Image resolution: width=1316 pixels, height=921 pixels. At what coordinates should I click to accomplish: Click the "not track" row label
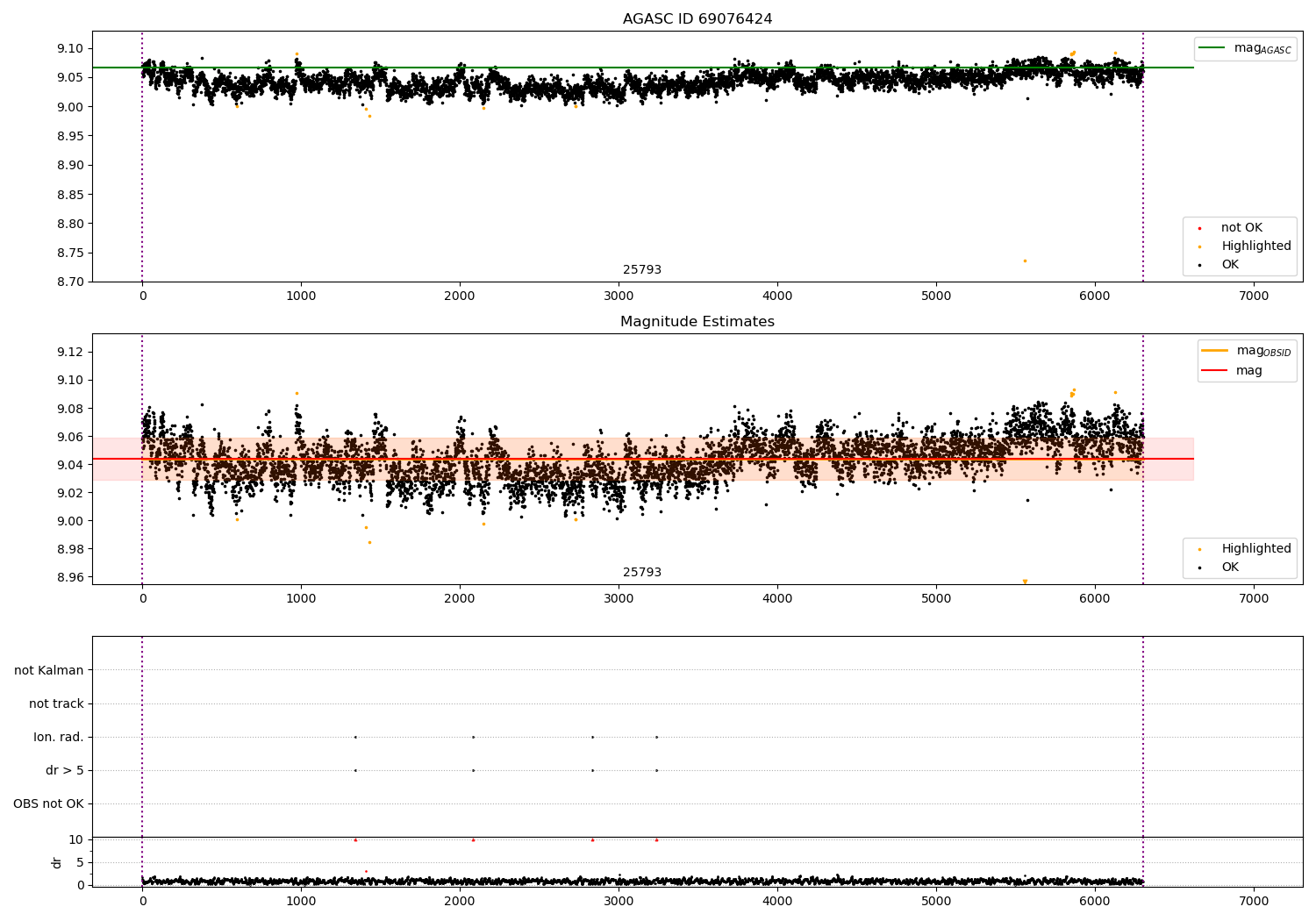pyautogui.click(x=56, y=704)
